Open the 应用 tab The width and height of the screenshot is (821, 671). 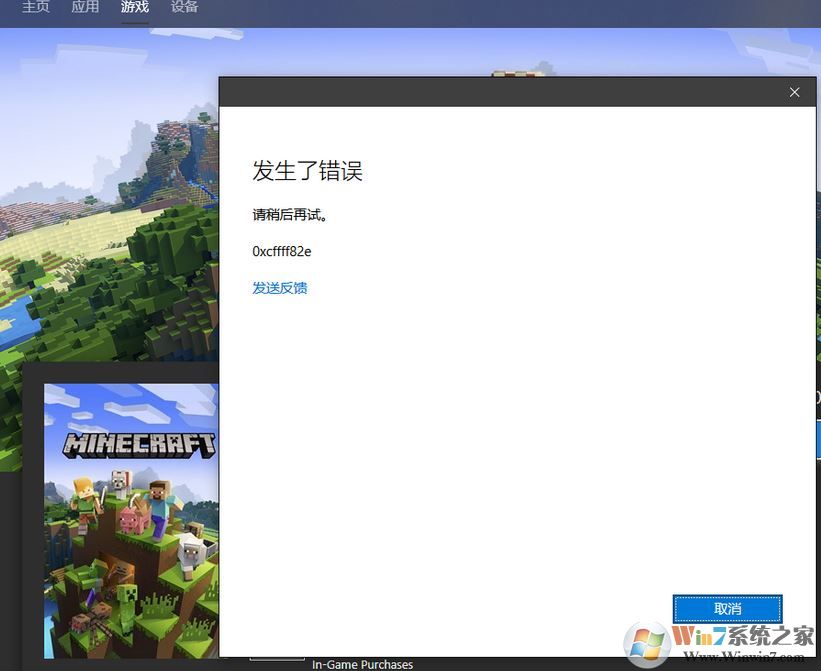tap(86, 7)
